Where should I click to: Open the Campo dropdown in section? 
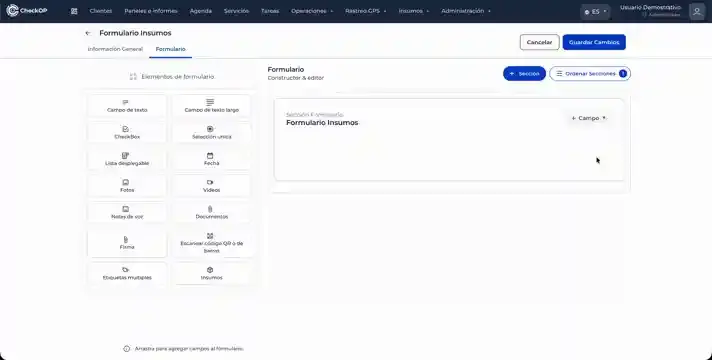pos(589,118)
